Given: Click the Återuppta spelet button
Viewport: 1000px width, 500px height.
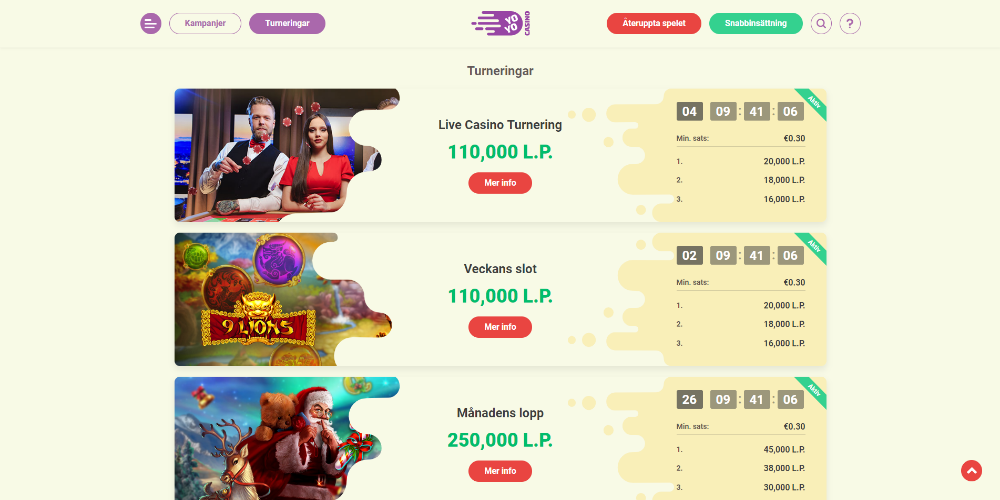Looking at the screenshot, I should pos(654,24).
